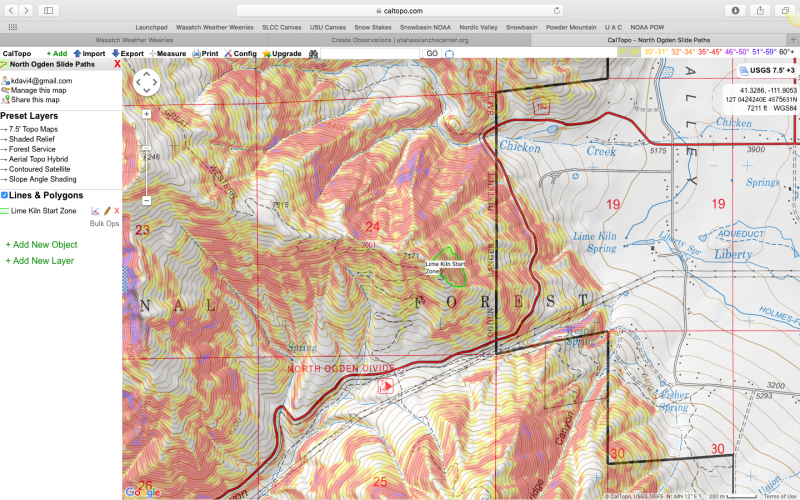
Task: Open the Print tool
Action: pyautogui.click(x=205, y=54)
